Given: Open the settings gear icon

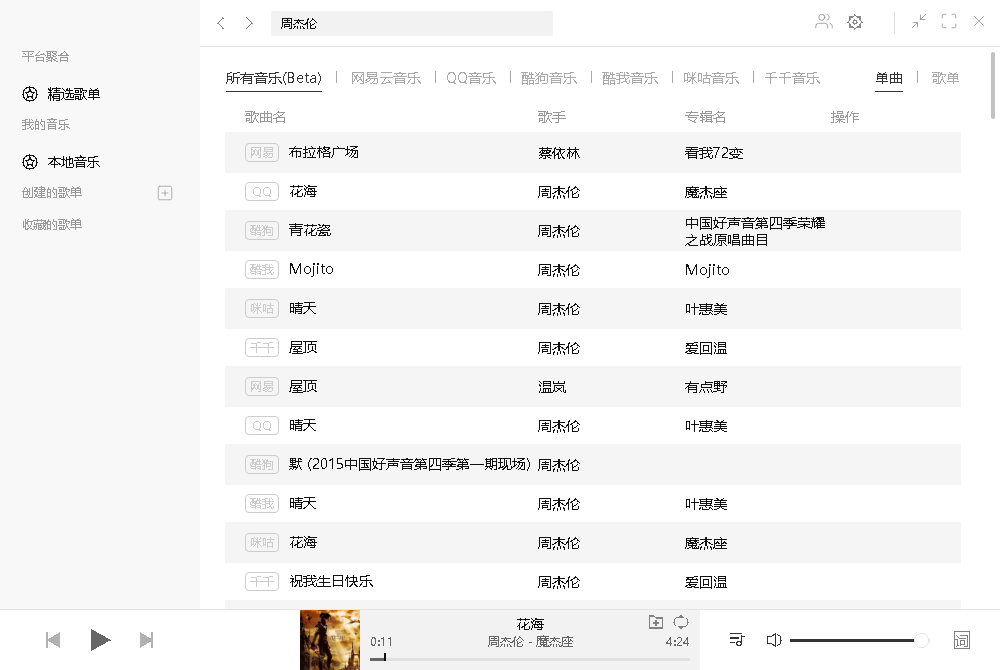Looking at the screenshot, I should (855, 21).
